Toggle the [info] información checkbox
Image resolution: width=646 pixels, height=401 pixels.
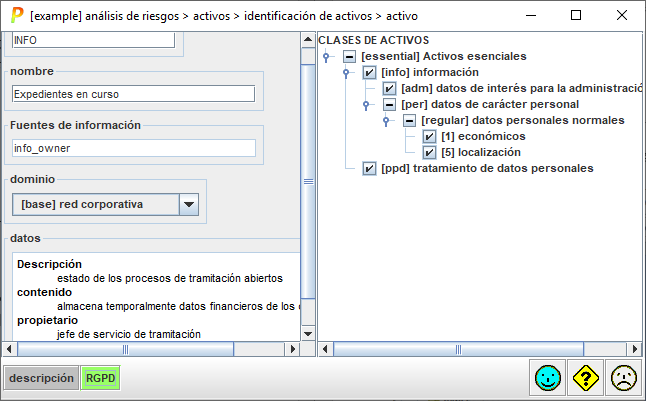(369, 73)
